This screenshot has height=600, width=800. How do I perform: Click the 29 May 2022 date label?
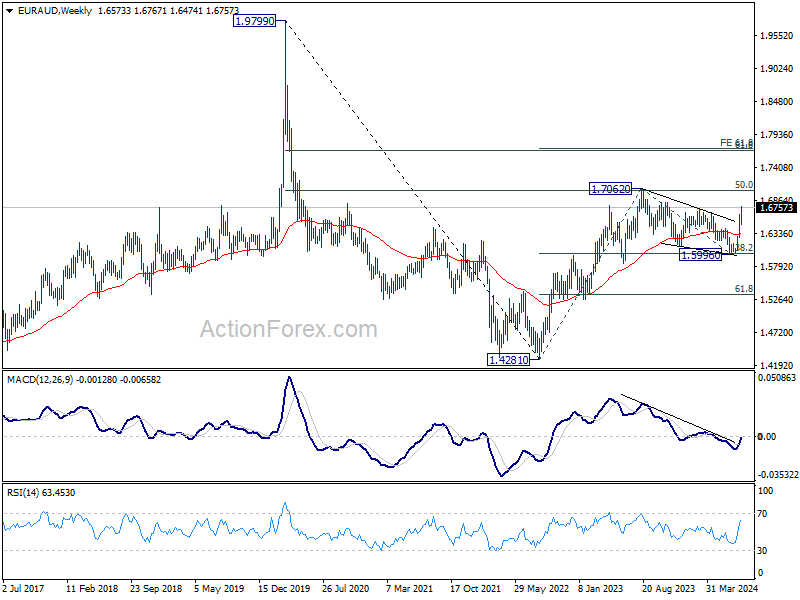pyautogui.click(x=541, y=589)
